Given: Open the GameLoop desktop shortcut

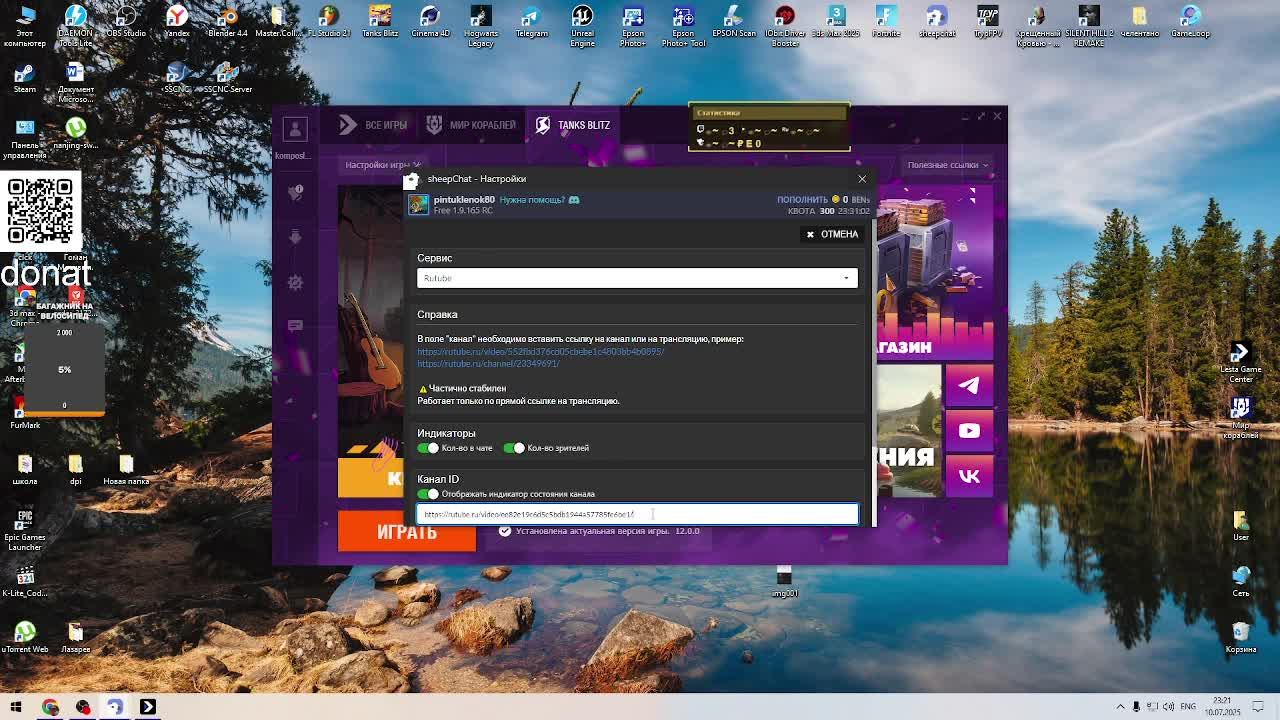Looking at the screenshot, I should click(x=1190, y=22).
